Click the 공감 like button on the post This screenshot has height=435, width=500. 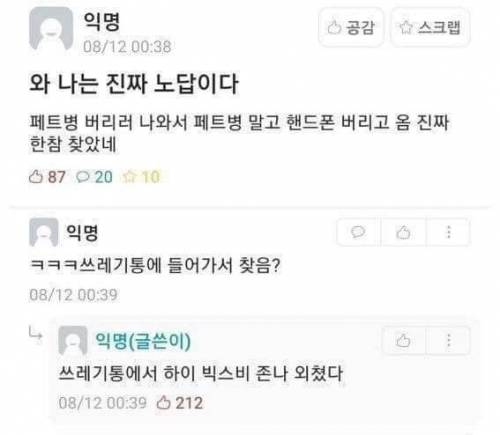click(351, 27)
